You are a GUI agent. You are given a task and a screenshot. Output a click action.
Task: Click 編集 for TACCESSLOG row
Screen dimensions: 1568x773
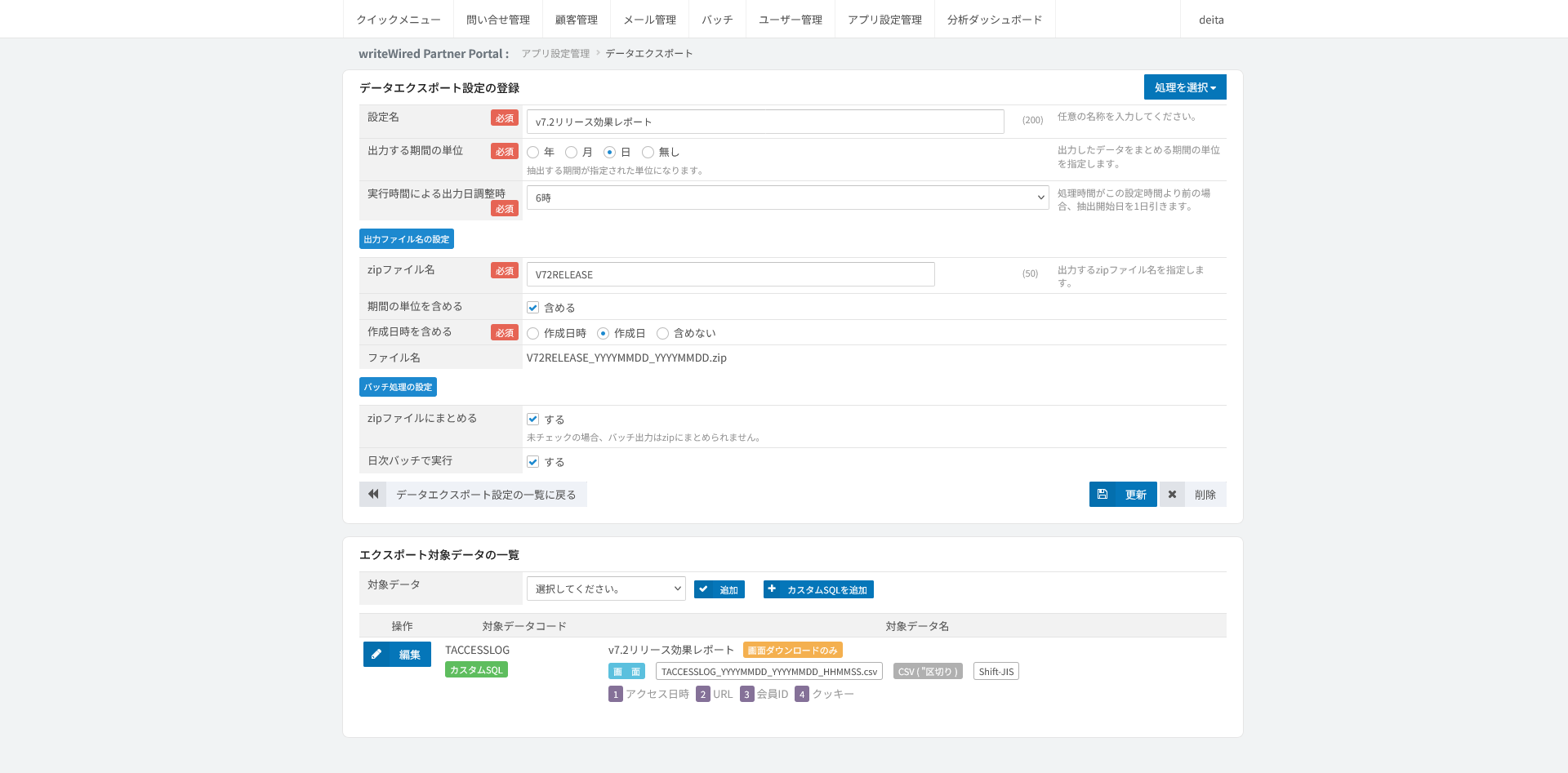(397, 654)
